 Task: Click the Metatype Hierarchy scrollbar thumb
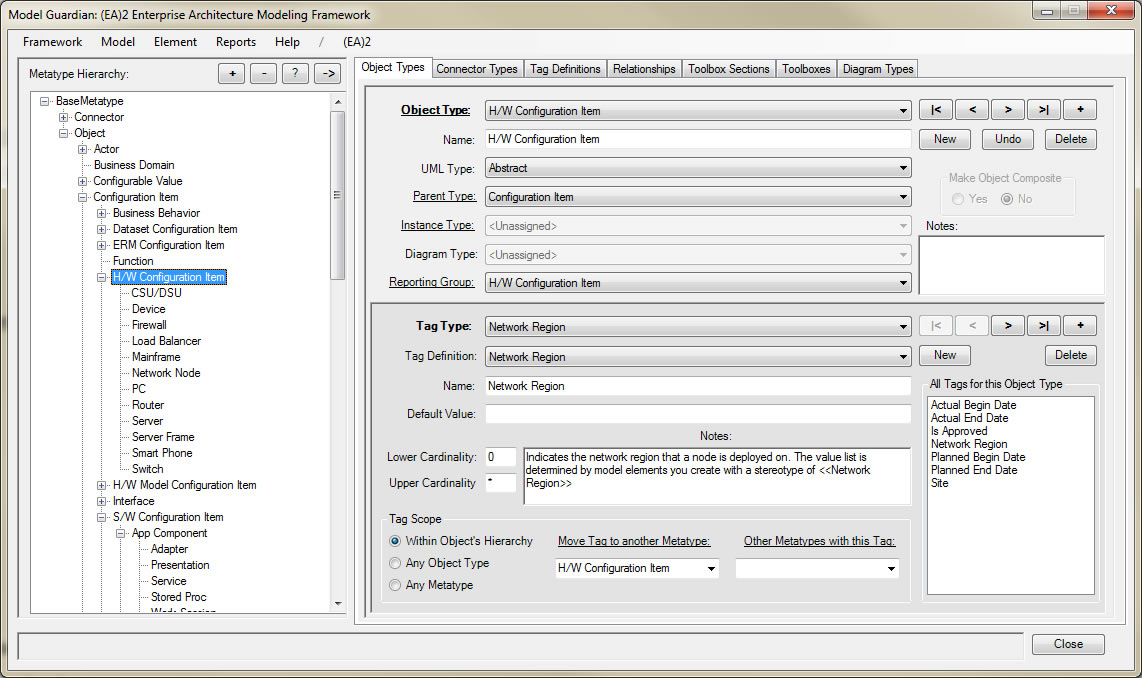(x=337, y=194)
